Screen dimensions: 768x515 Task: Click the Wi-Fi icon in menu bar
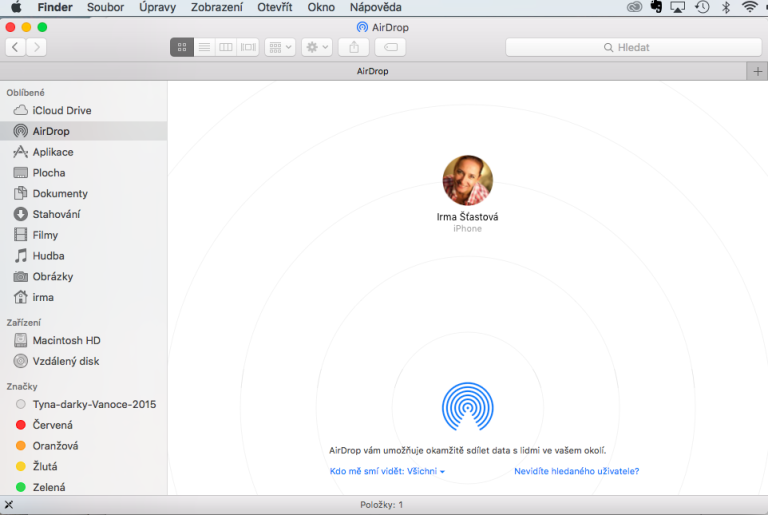749,7
